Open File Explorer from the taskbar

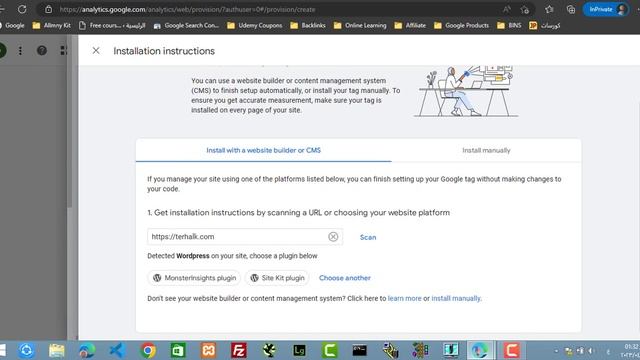(x=57, y=350)
